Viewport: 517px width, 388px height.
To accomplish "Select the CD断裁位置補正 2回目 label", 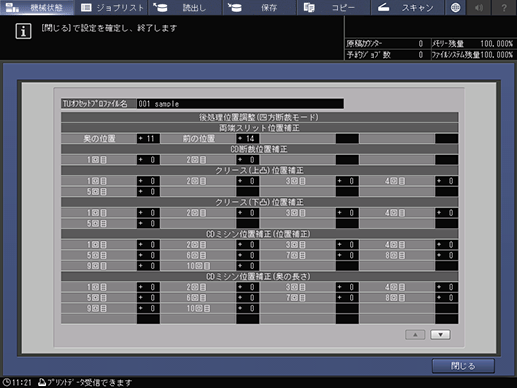I will point(196,160).
